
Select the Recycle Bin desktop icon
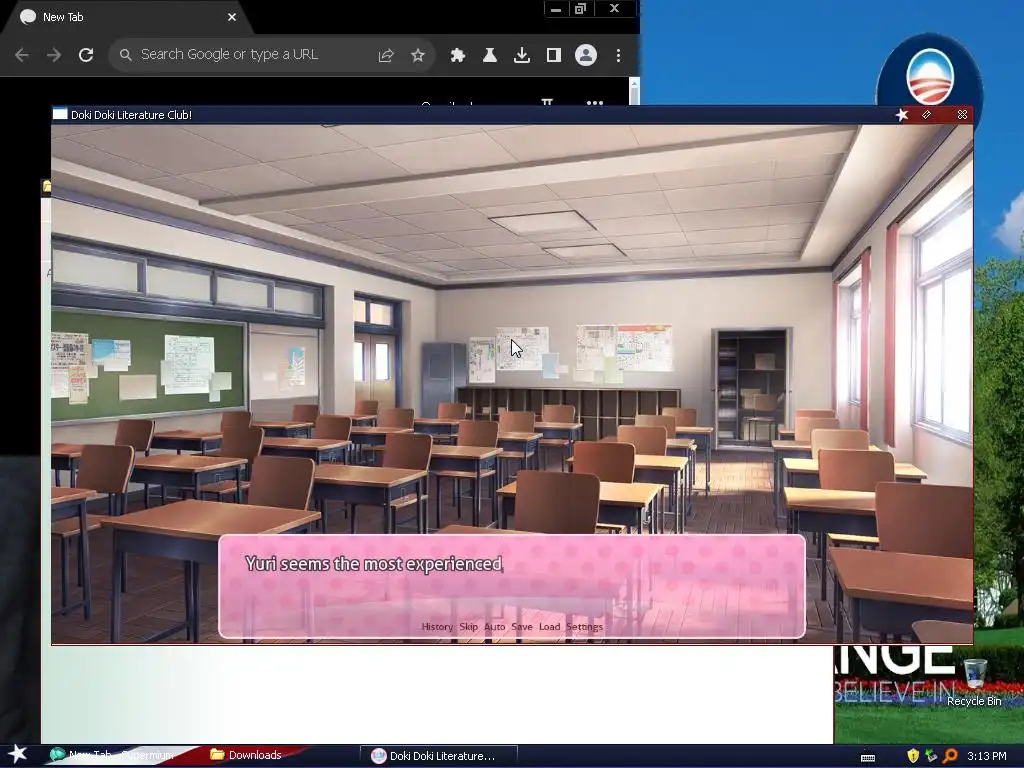click(x=974, y=683)
